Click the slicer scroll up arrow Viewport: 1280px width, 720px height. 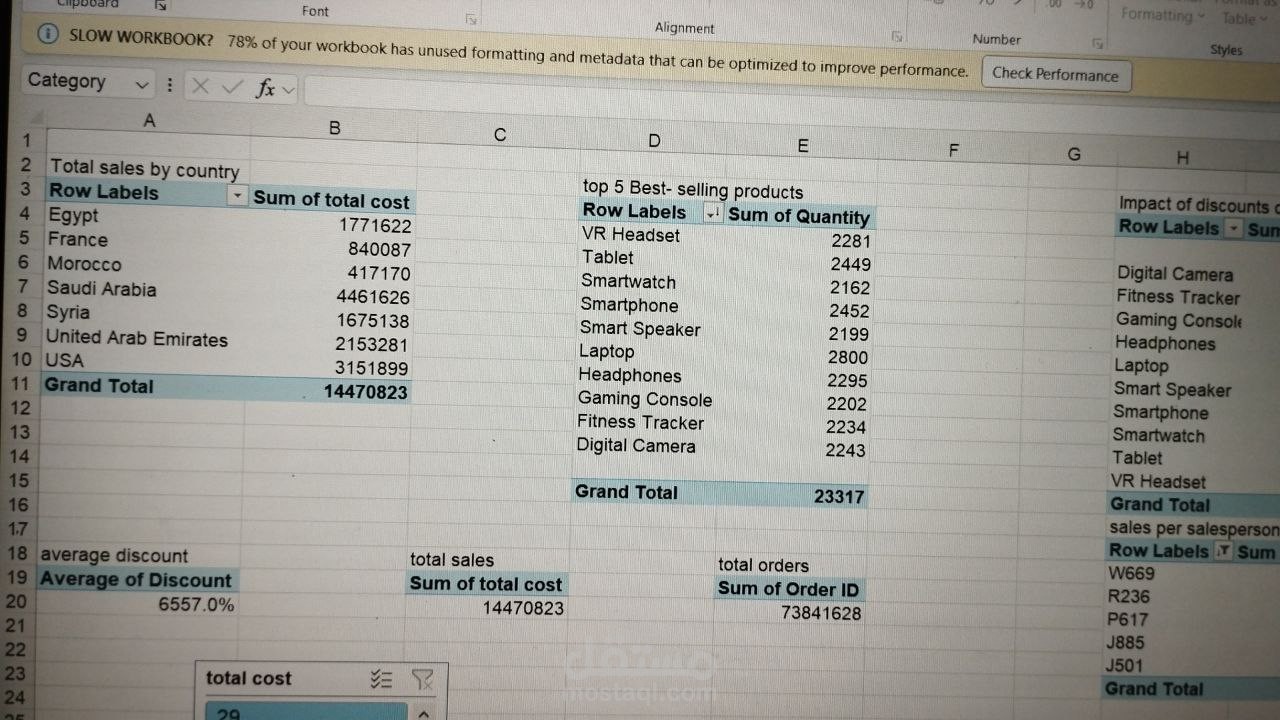(422, 713)
